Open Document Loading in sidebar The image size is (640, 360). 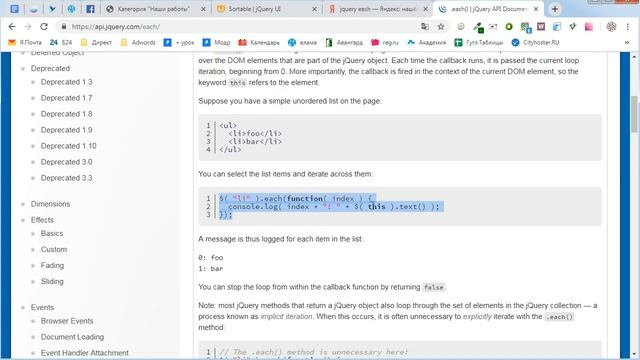[x=72, y=337]
